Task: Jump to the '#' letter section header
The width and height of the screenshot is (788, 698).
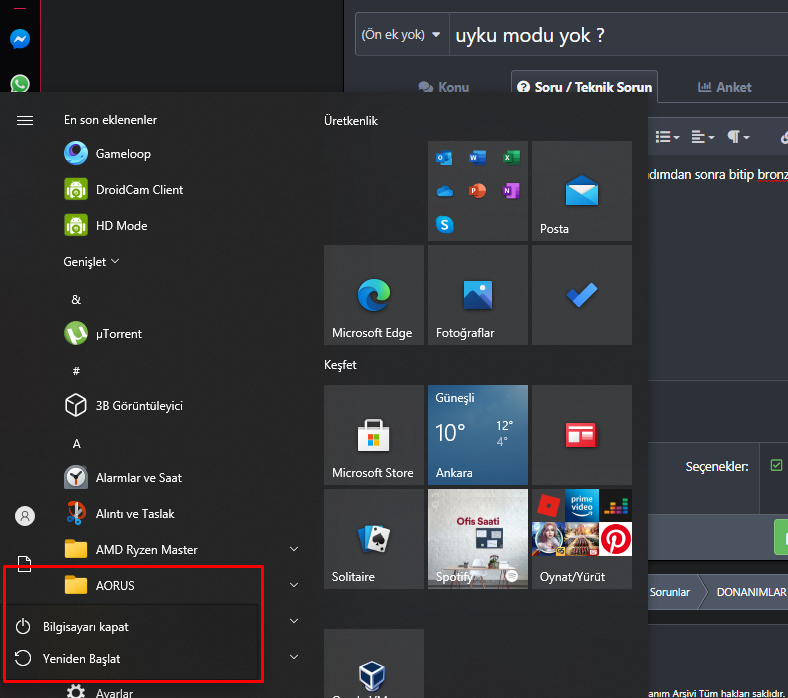Action: [76, 371]
